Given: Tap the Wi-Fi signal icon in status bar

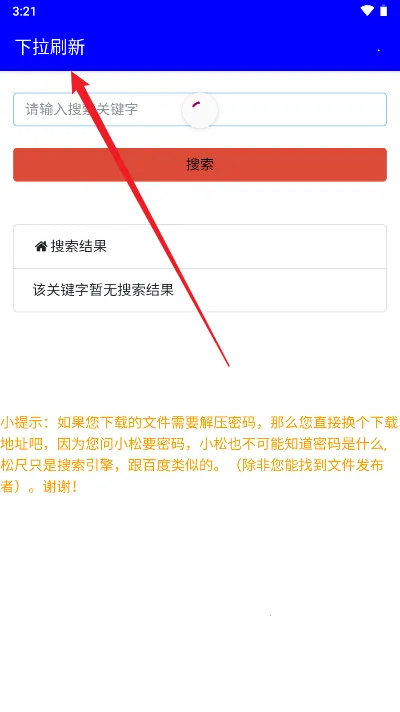Looking at the screenshot, I should pyautogui.click(x=367, y=11).
